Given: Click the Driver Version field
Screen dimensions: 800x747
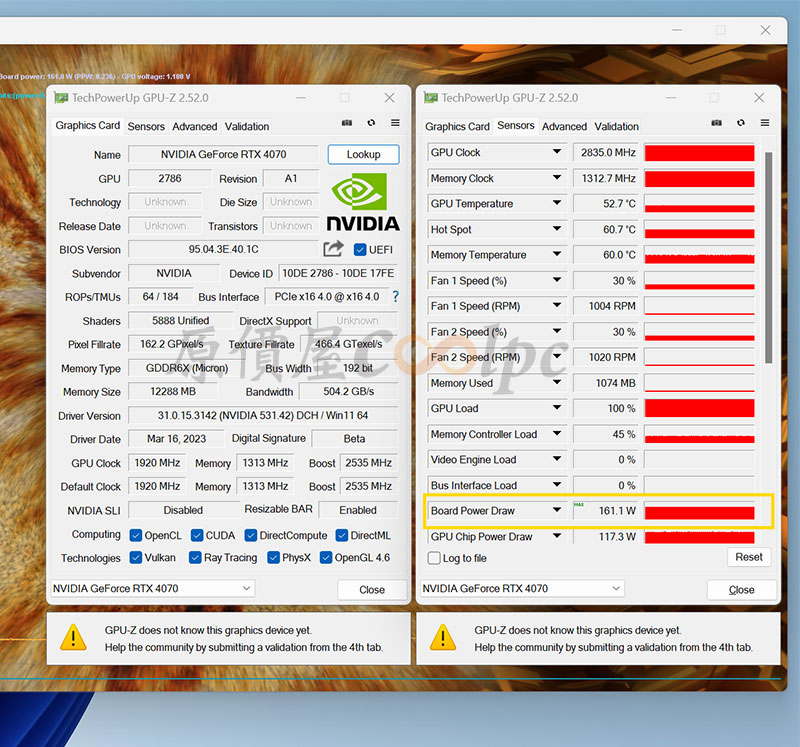Looking at the screenshot, I should (263, 415).
